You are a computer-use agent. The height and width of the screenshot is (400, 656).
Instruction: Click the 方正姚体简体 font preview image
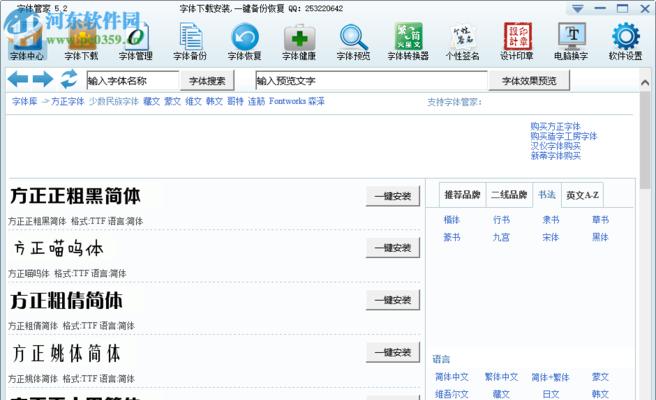(66, 353)
